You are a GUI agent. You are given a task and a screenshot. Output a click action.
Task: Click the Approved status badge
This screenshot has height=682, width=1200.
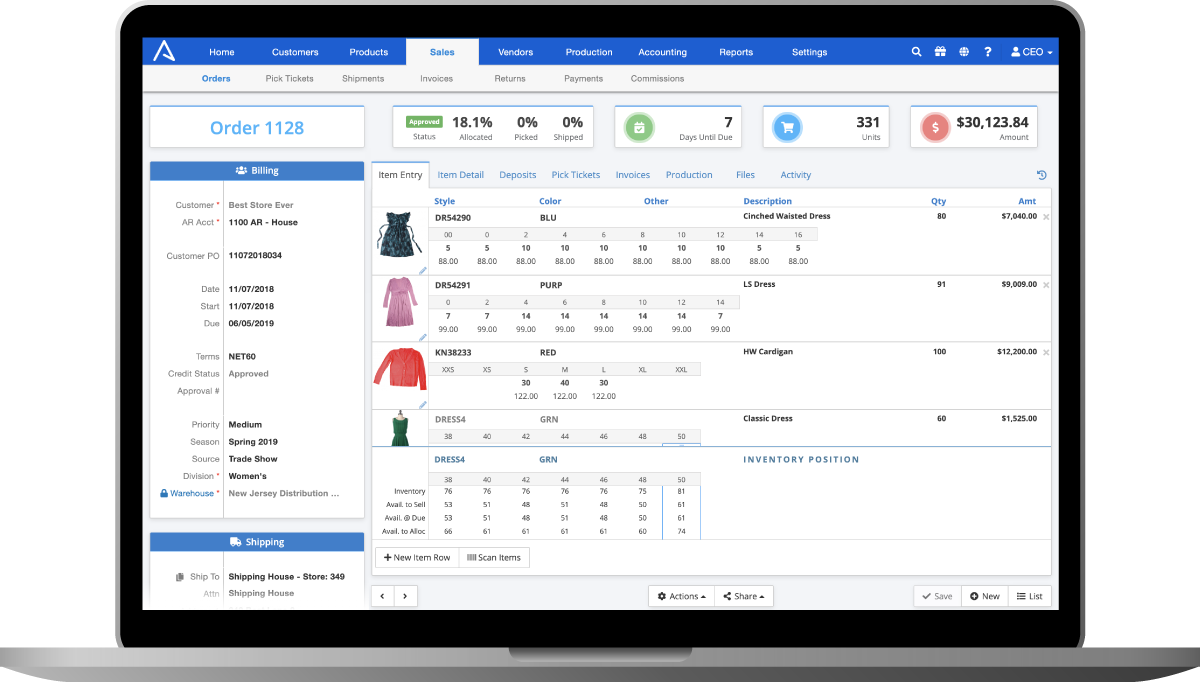point(424,121)
